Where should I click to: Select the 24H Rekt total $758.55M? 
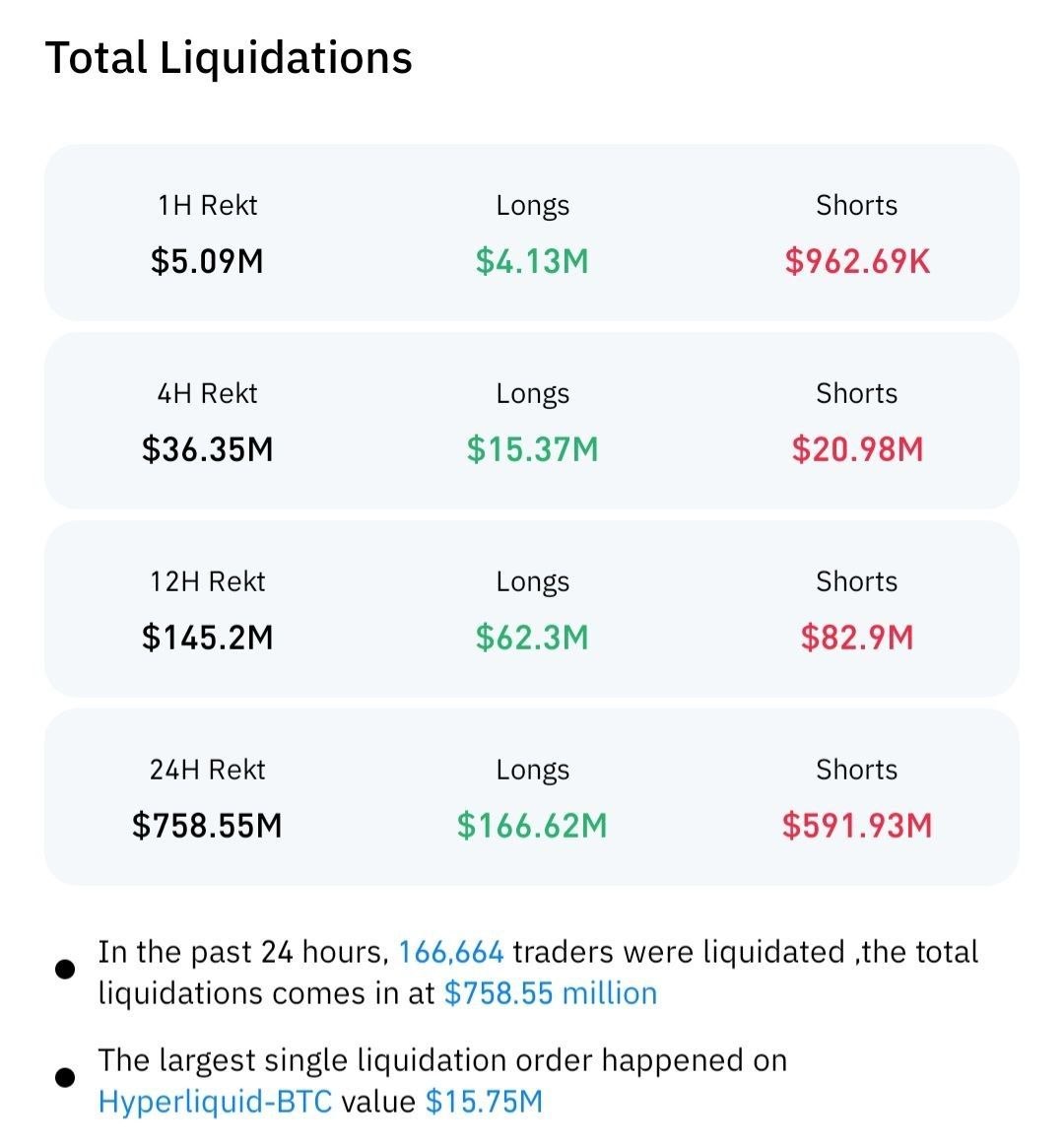[x=207, y=826]
